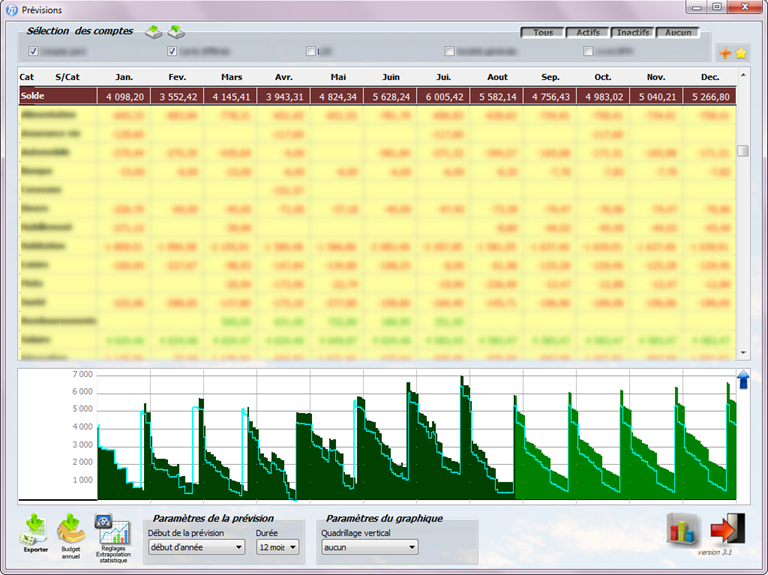Click the Sep. column header
The width and height of the screenshot is (768, 575).
[x=551, y=77]
